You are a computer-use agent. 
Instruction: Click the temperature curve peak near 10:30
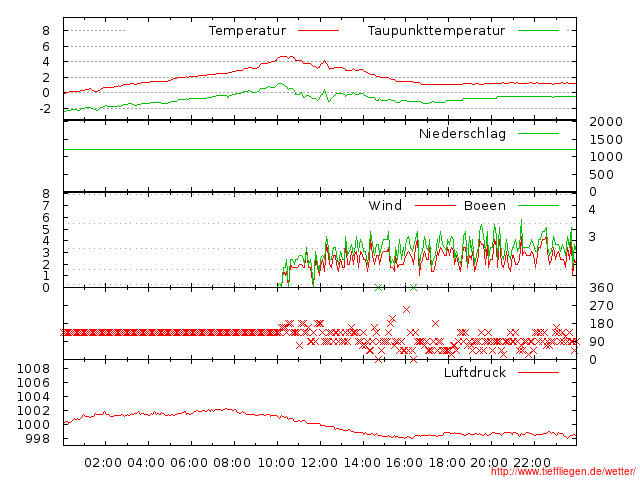286,58
